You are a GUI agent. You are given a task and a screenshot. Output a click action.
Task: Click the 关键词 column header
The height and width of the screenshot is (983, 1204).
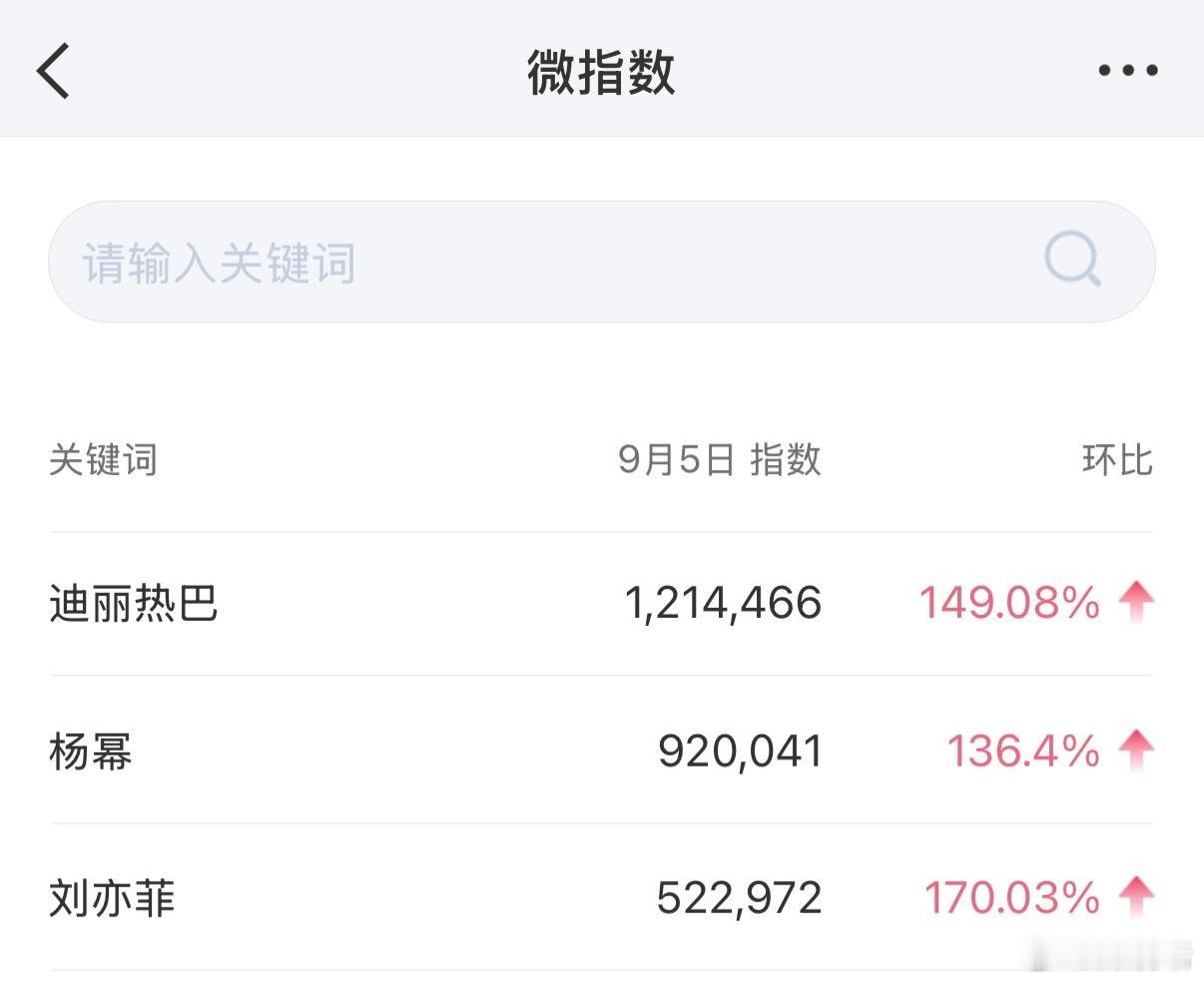coord(103,460)
